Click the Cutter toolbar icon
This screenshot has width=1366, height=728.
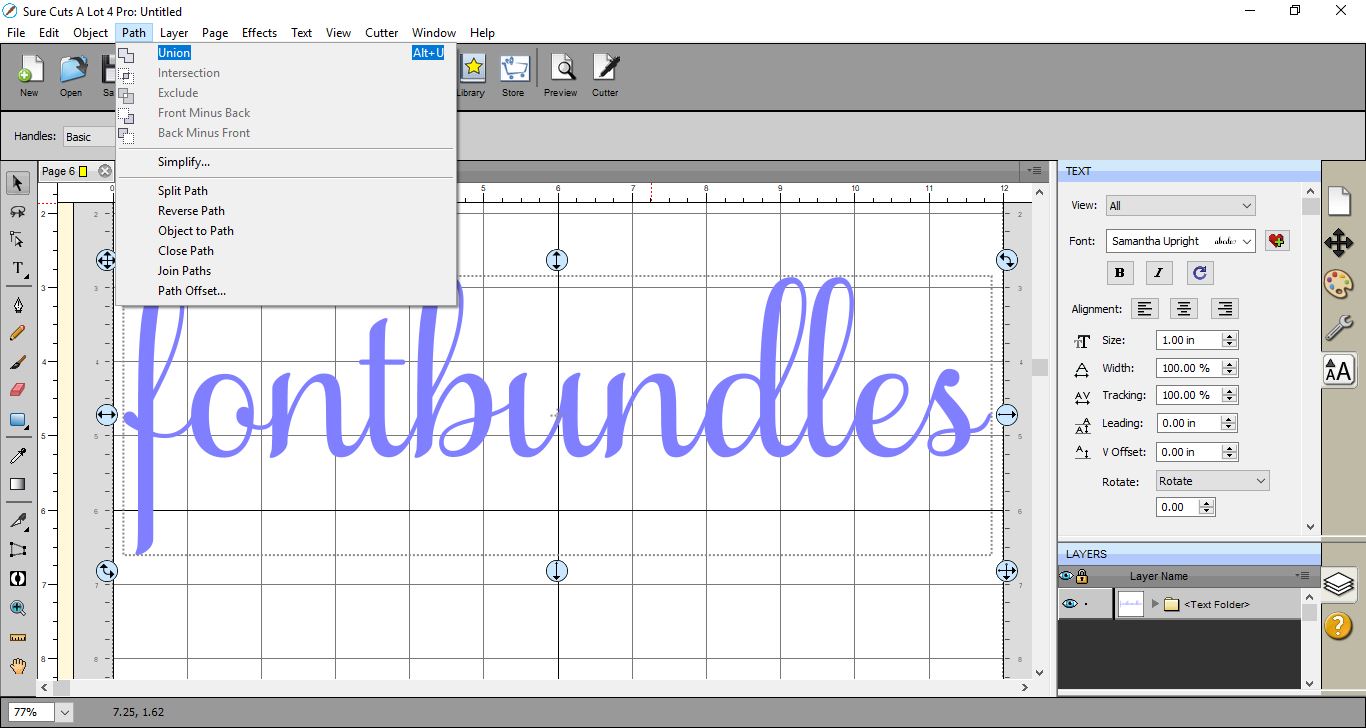(x=605, y=76)
